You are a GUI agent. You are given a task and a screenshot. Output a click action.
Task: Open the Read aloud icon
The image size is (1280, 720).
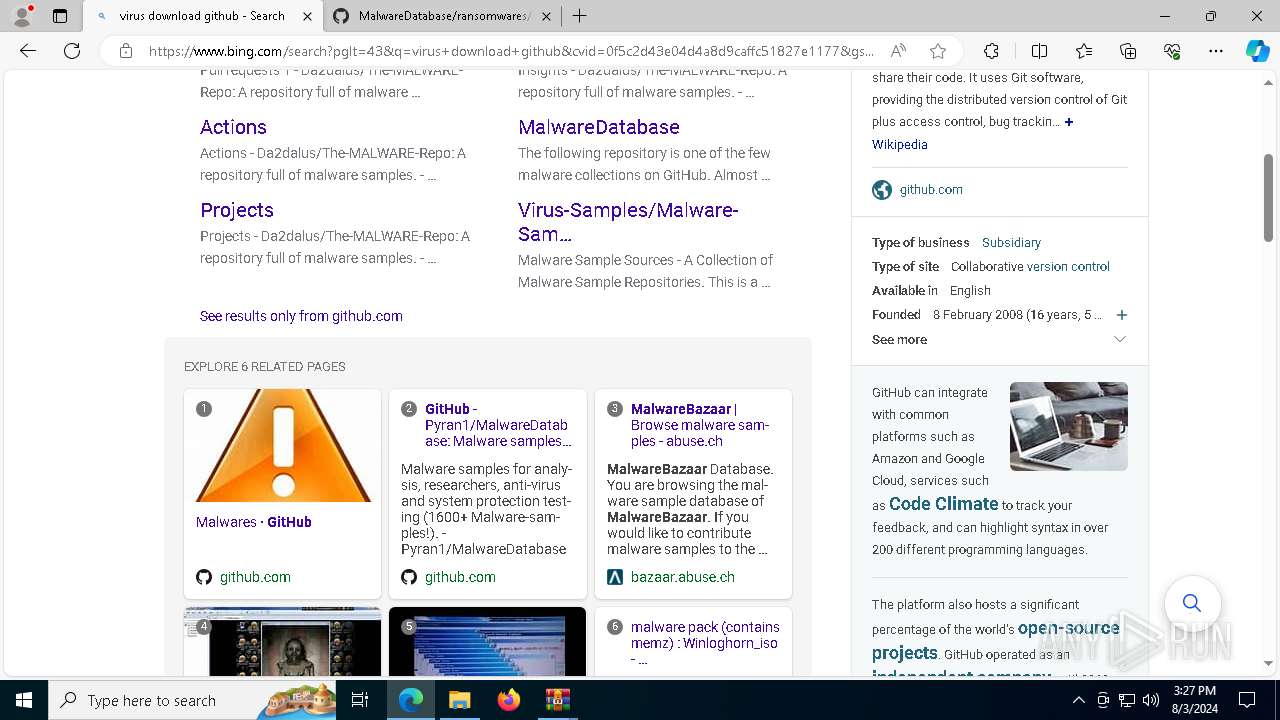pyautogui.click(x=898, y=51)
